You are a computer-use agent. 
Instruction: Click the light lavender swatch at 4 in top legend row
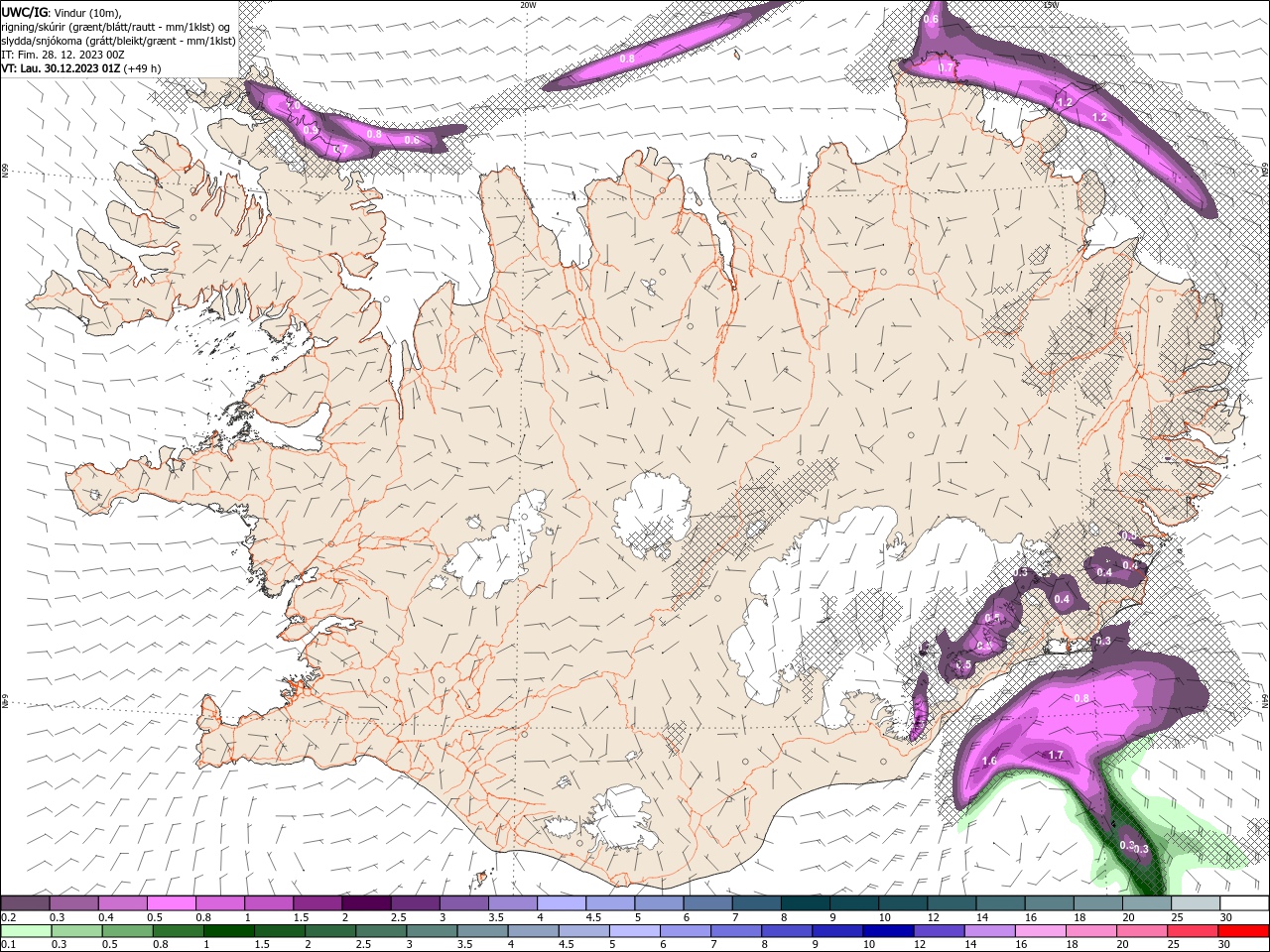point(562,903)
